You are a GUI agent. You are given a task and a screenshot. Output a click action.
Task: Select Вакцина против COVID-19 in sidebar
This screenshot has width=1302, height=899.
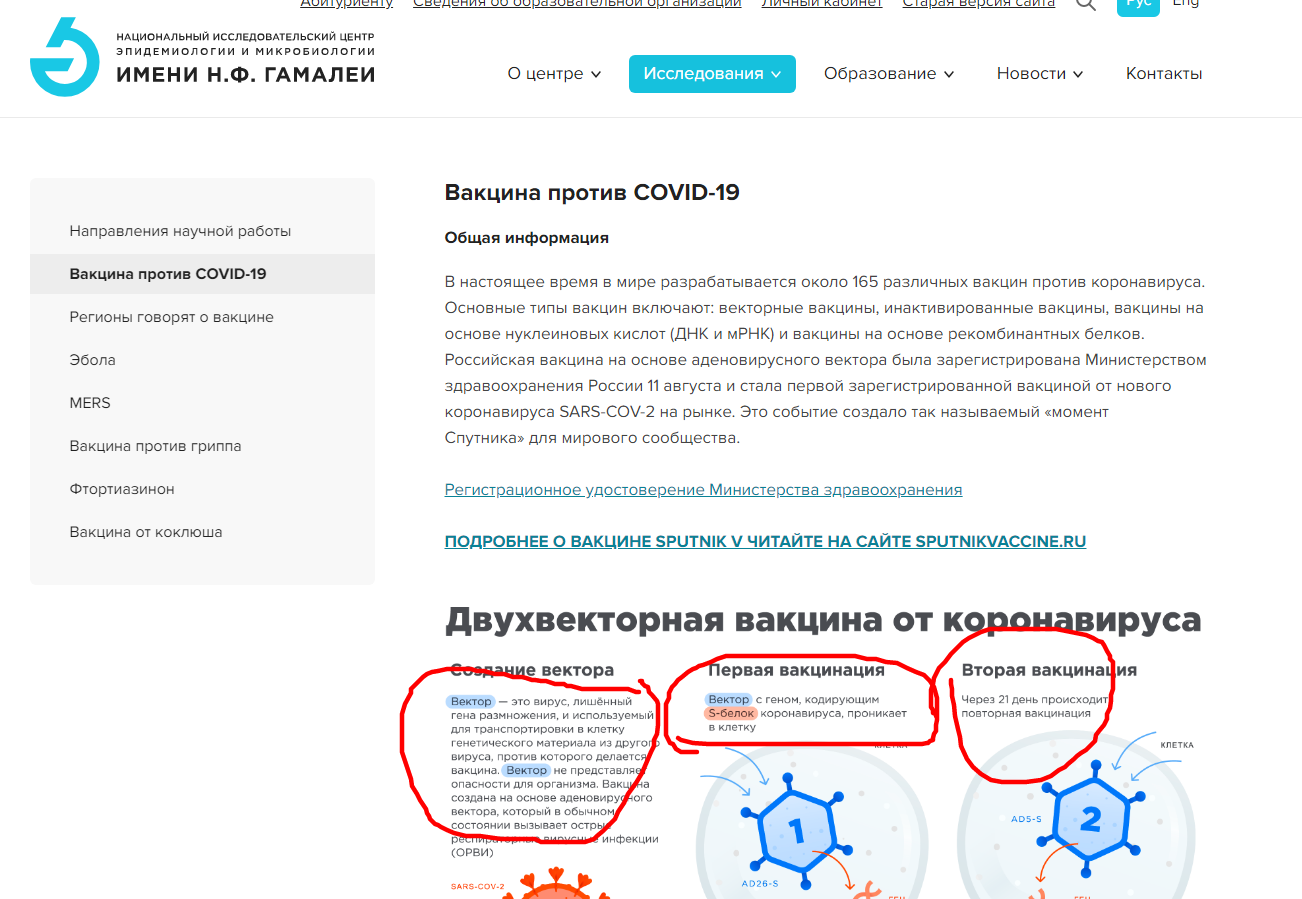point(202,274)
